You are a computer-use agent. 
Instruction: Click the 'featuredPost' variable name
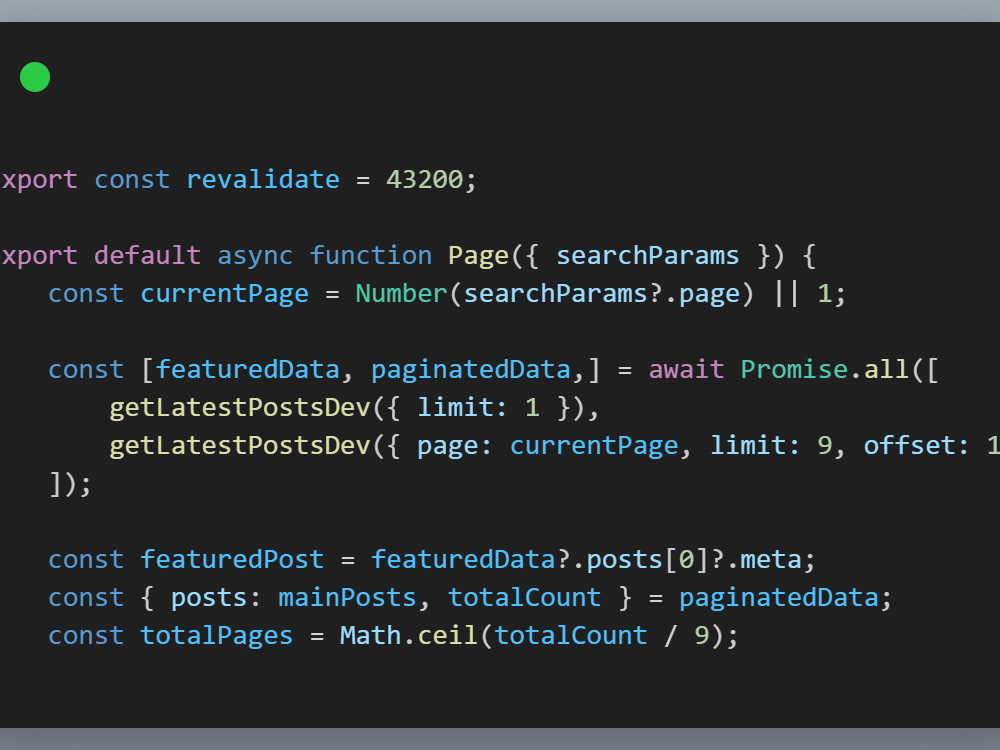coord(232,560)
